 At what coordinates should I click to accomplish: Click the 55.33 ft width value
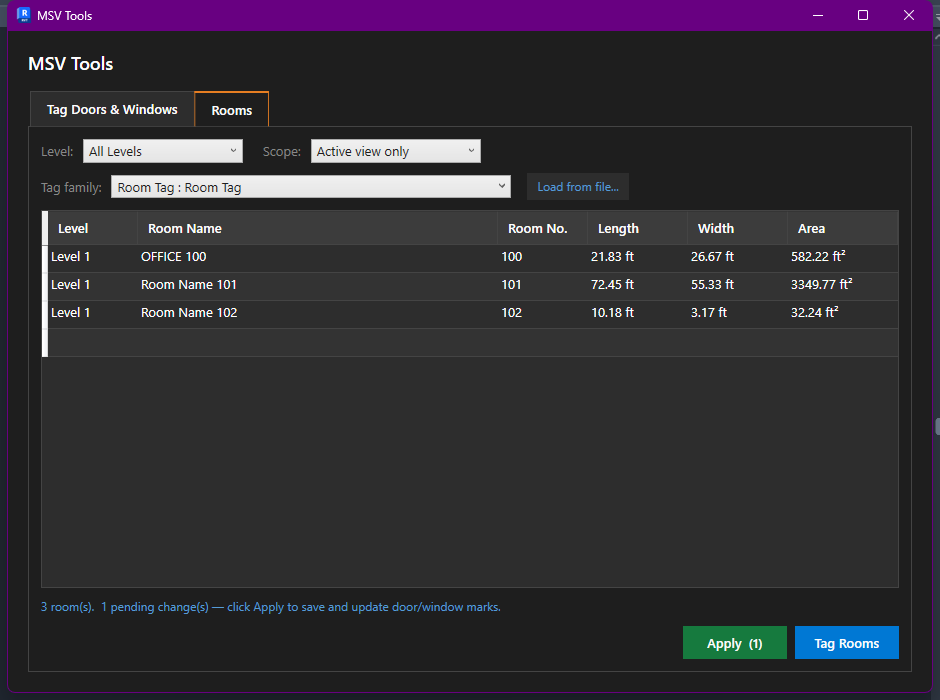pyautogui.click(x=712, y=285)
